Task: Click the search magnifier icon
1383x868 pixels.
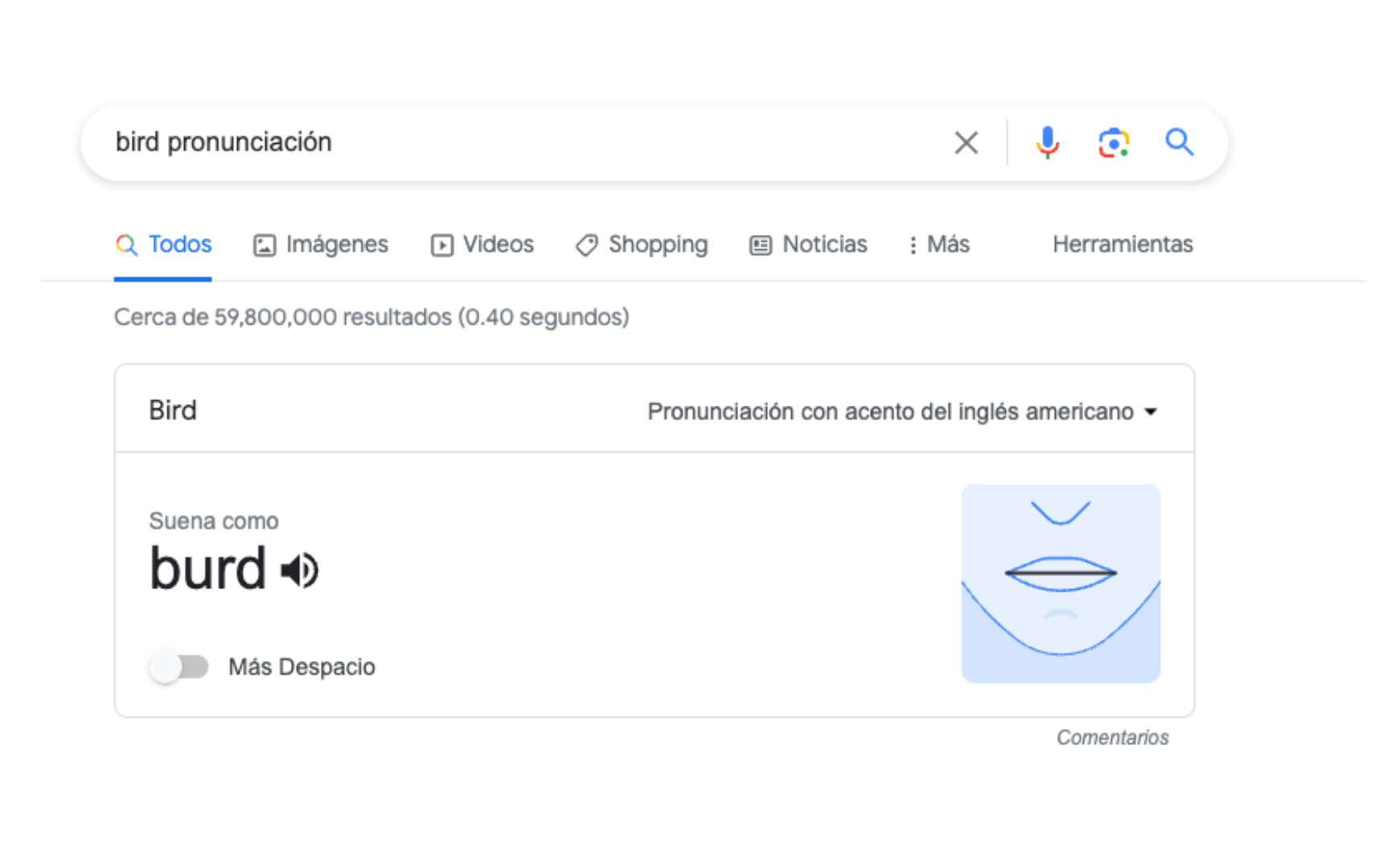Action: click(1179, 142)
